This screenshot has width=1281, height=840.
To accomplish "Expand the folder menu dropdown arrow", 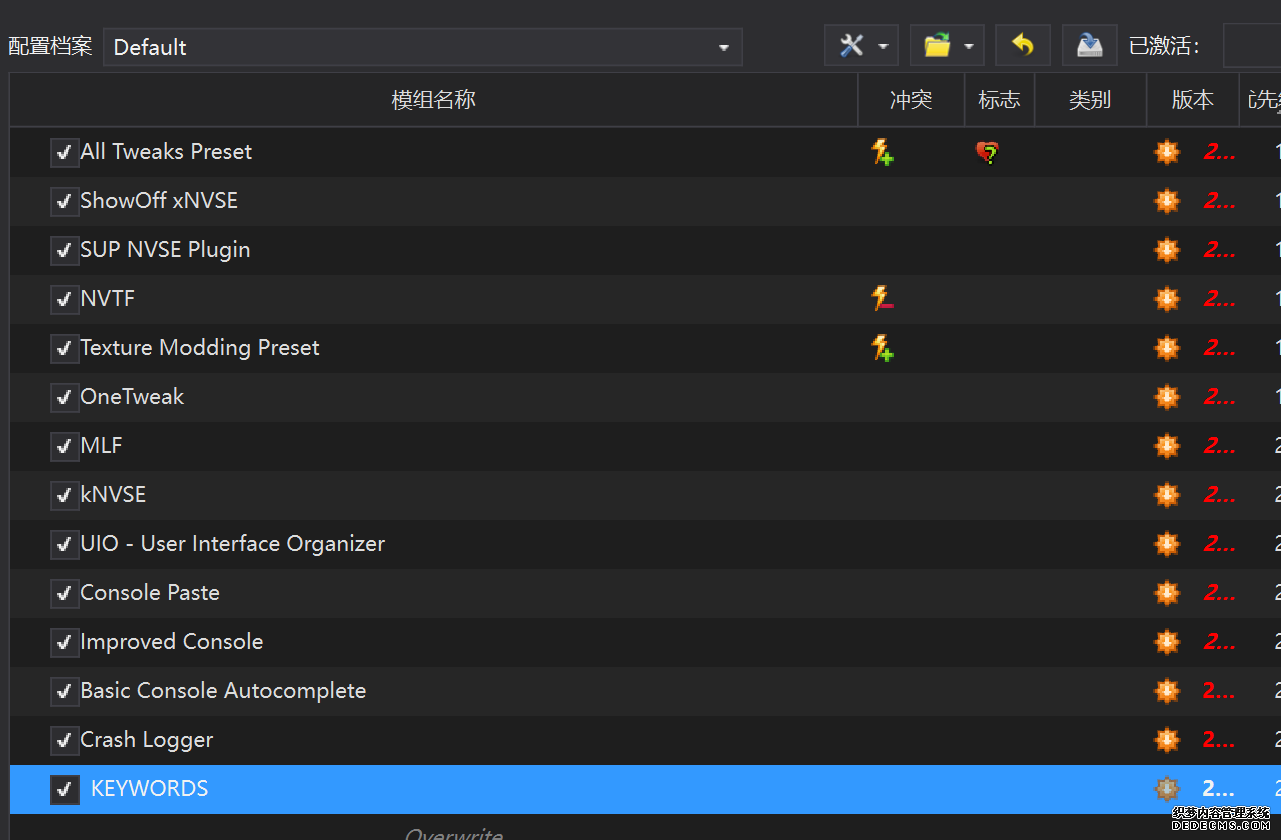I will pyautogui.click(x=969, y=47).
